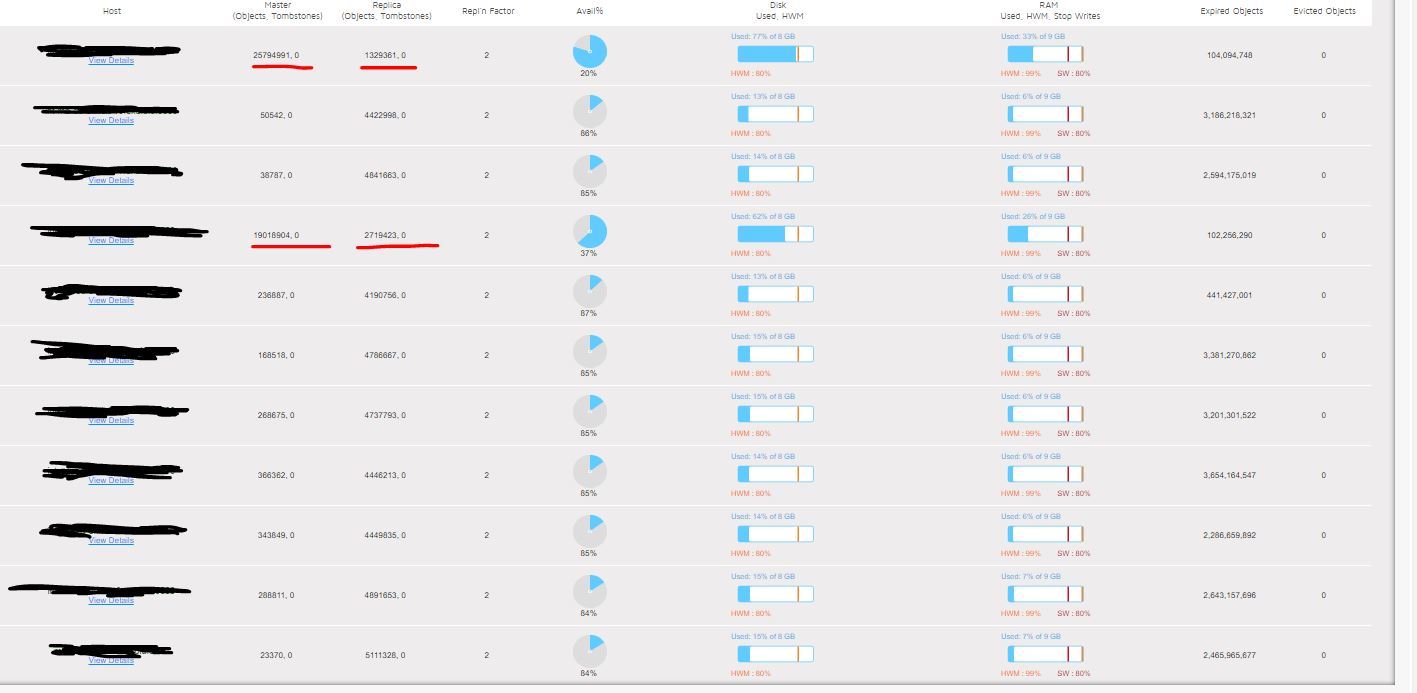
Task: Click the disk bar in the 50542 row
Action: pyautogui.click(x=775, y=114)
